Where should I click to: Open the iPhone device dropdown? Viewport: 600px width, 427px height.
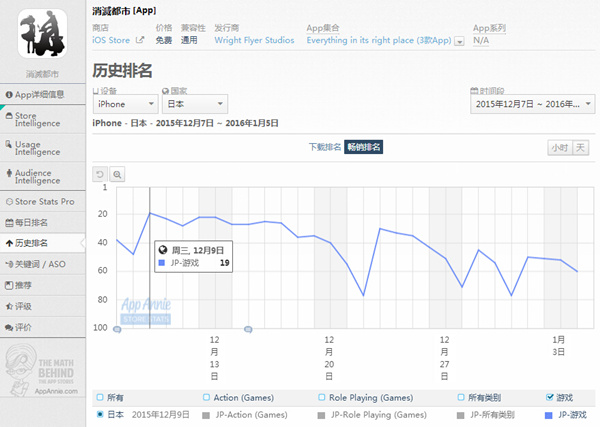pyautogui.click(x=126, y=104)
